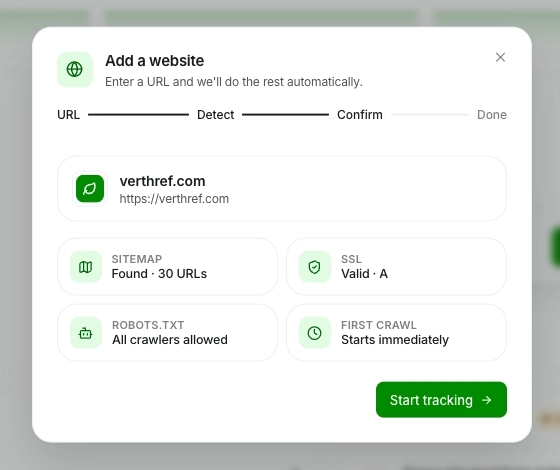Viewport: 560px width, 470px height.
Task: Click the first crawl clock icon
Action: [x=315, y=333]
